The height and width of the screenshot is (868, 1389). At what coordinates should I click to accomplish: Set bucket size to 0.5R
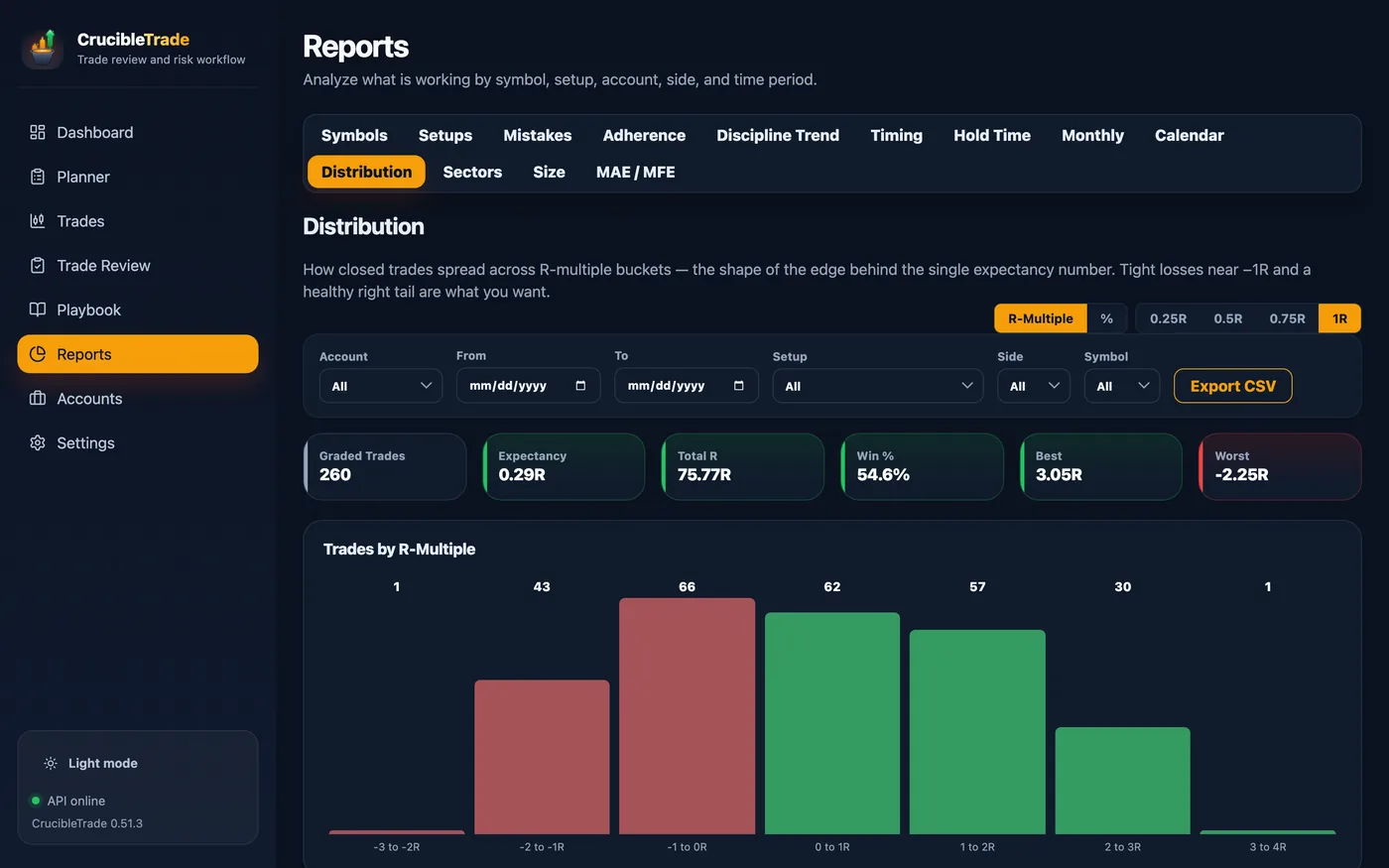point(1228,318)
